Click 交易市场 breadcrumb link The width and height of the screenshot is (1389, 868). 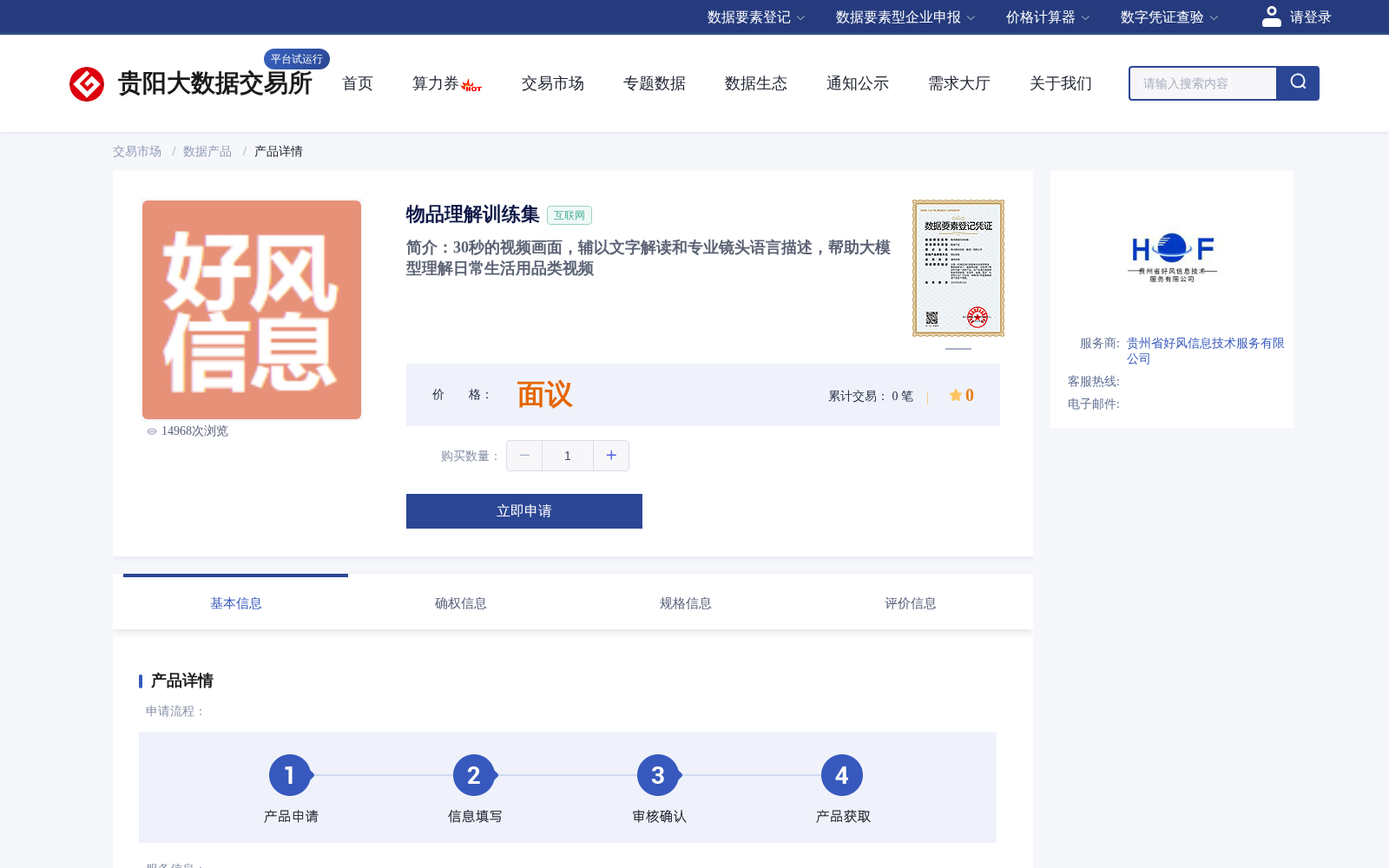[137, 151]
